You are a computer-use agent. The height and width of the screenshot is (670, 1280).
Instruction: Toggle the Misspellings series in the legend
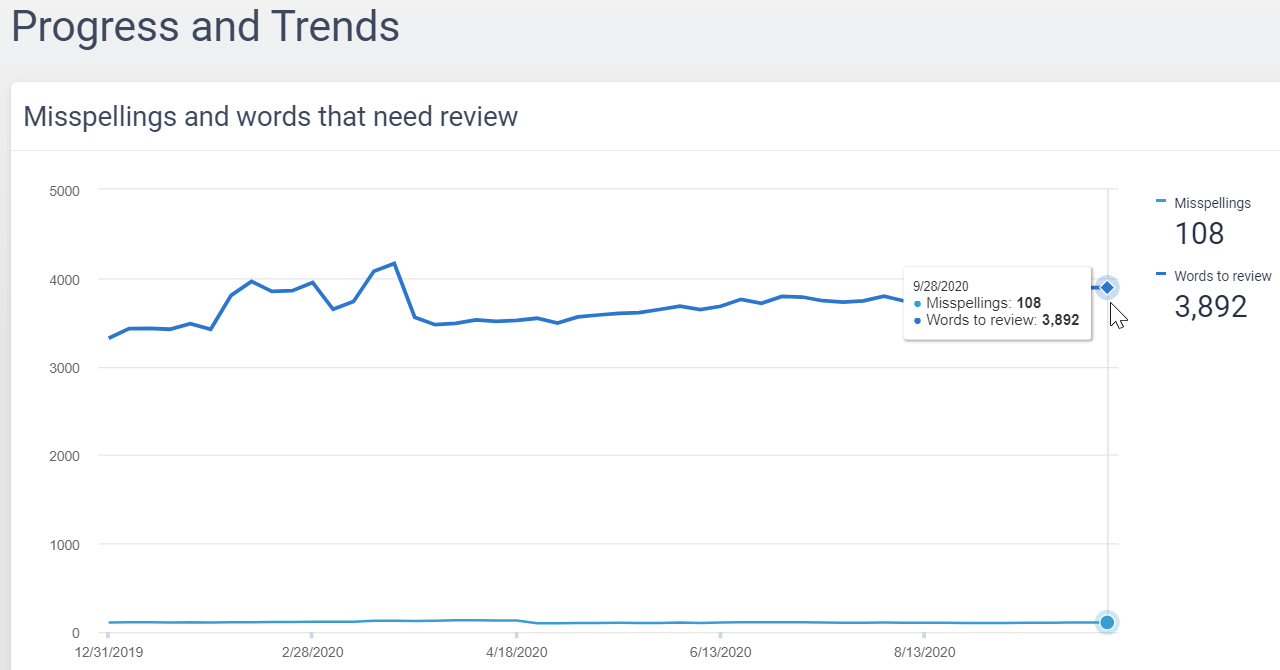coord(1212,203)
